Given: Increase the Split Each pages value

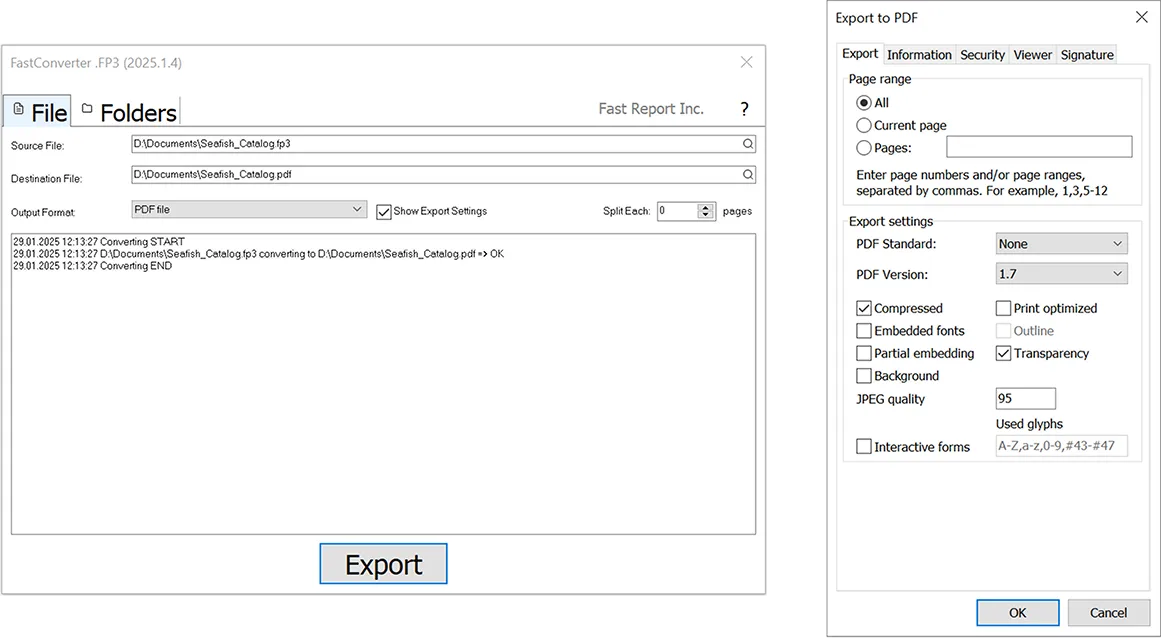Looking at the screenshot, I should (x=706, y=207).
